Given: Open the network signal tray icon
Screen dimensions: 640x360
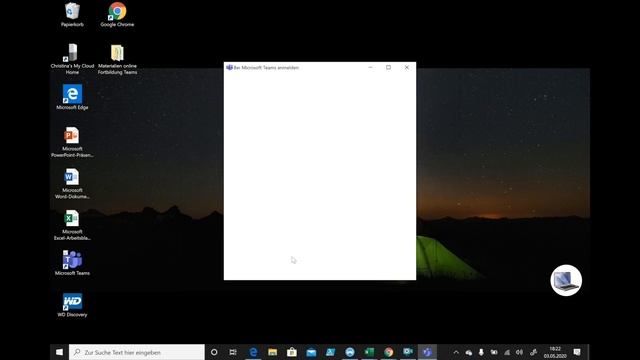Looking at the screenshot, I should tap(507, 352).
